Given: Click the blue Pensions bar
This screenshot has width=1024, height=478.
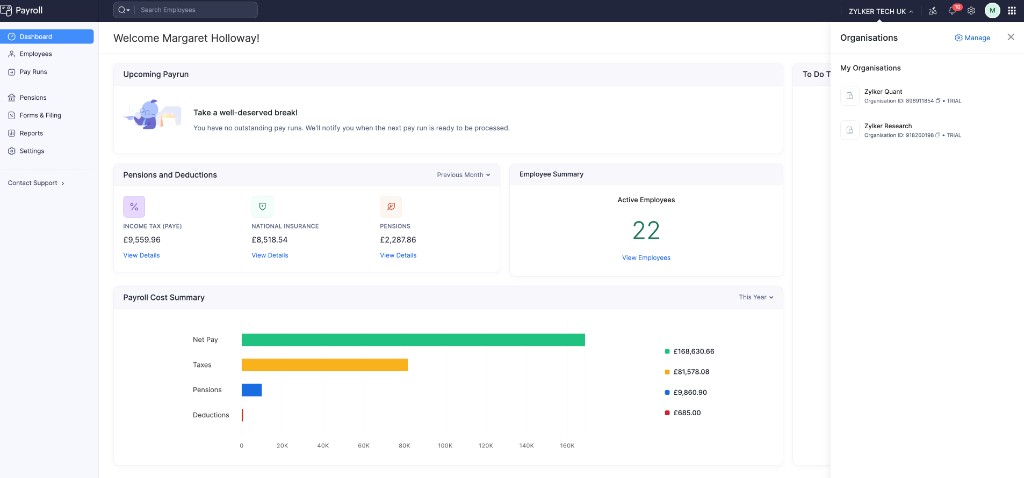Looking at the screenshot, I should (x=251, y=390).
